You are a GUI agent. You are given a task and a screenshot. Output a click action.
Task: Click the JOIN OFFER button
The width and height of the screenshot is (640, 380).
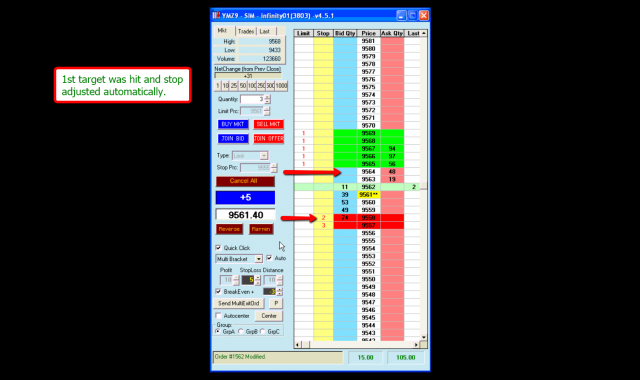[x=268, y=139]
